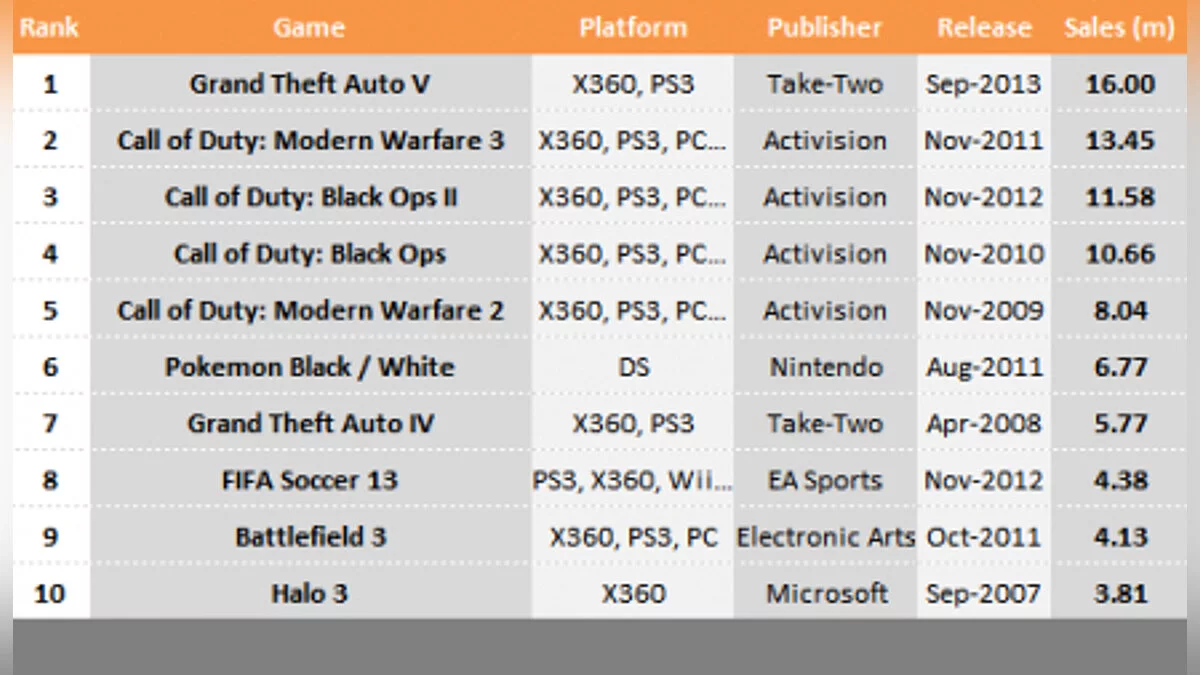Screen dimensions: 1200x675
Task: Click the FIFA Soccer 13 cell
Action: [310, 480]
